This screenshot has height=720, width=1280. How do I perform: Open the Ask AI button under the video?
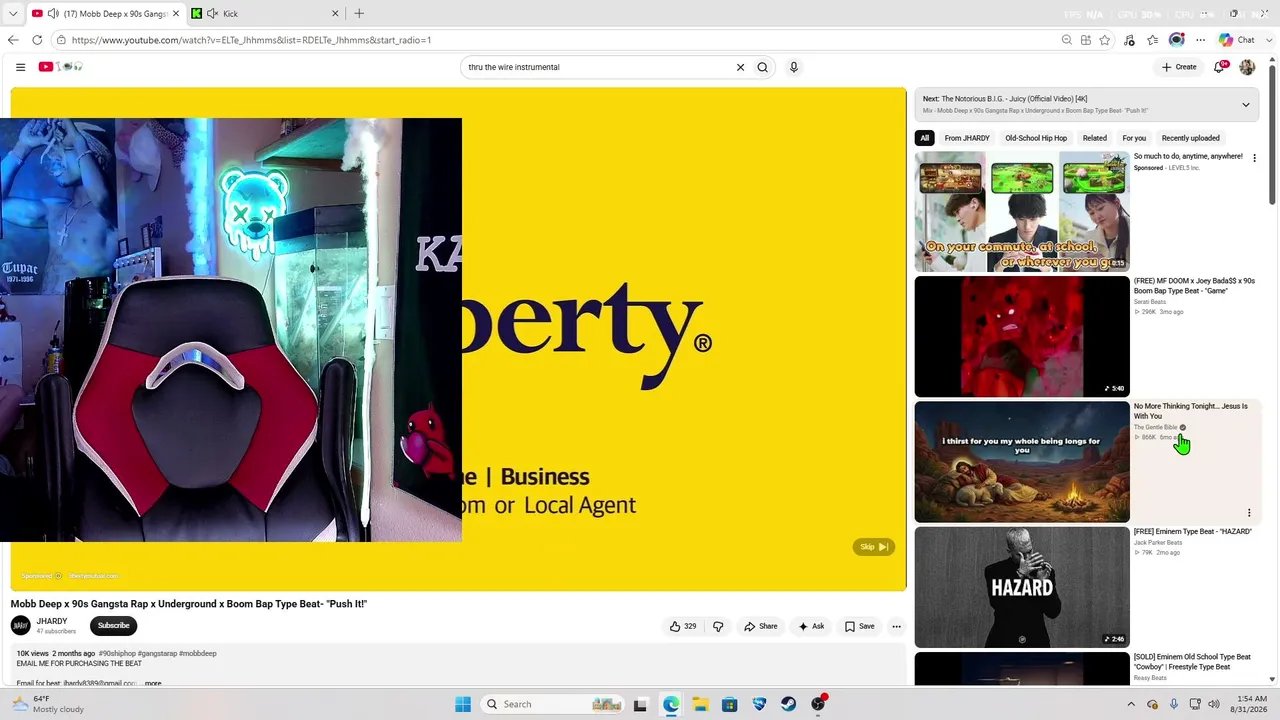coord(811,627)
